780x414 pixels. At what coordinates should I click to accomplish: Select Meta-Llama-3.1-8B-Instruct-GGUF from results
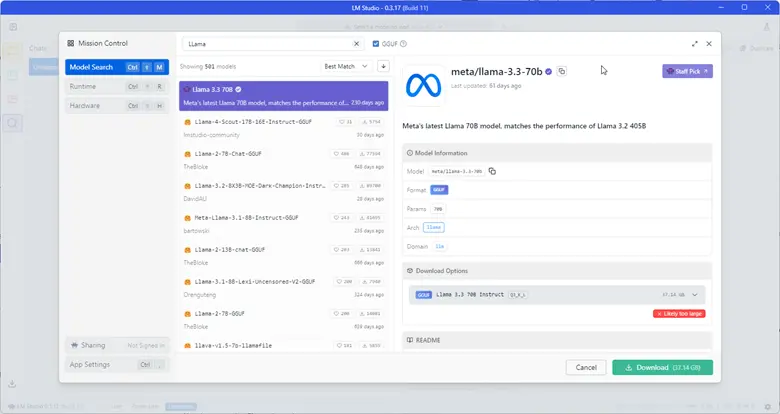pos(246,217)
